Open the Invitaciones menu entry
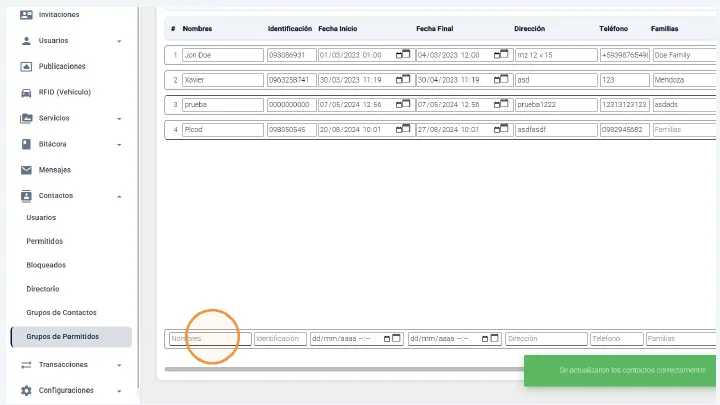Viewport: 720px width, 405px height. (59, 15)
